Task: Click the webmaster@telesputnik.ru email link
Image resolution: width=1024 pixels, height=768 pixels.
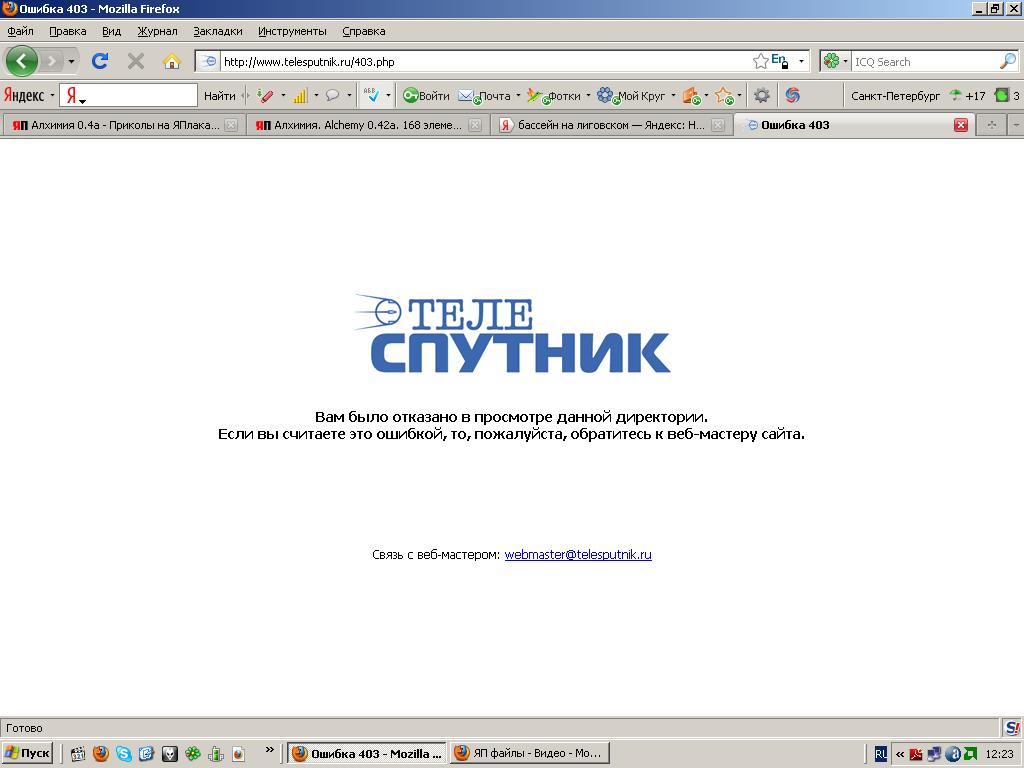Action: pyautogui.click(x=578, y=554)
